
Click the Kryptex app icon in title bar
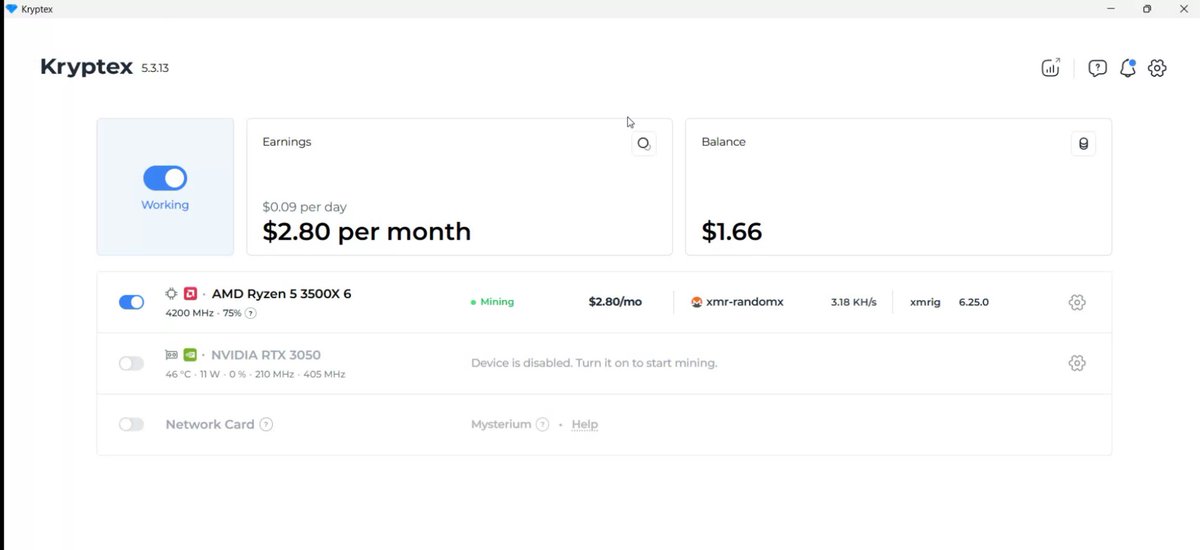coord(11,9)
